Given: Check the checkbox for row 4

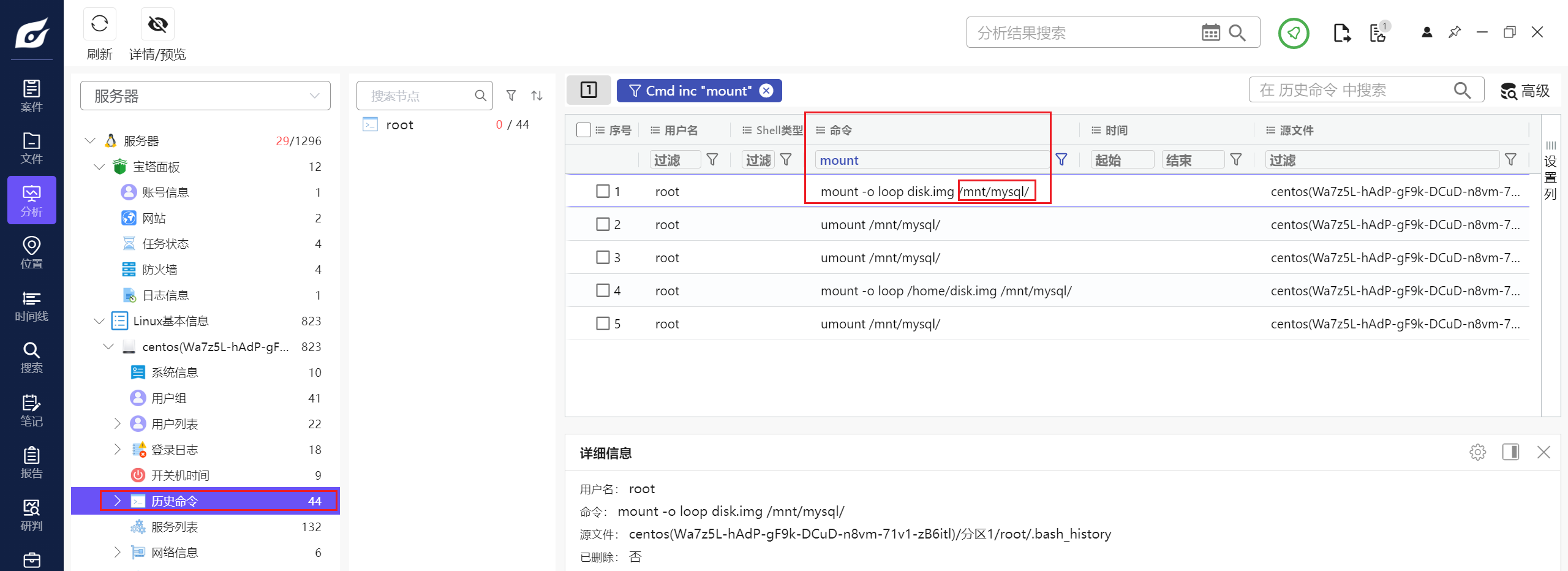Looking at the screenshot, I should click(x=603, y=290).
